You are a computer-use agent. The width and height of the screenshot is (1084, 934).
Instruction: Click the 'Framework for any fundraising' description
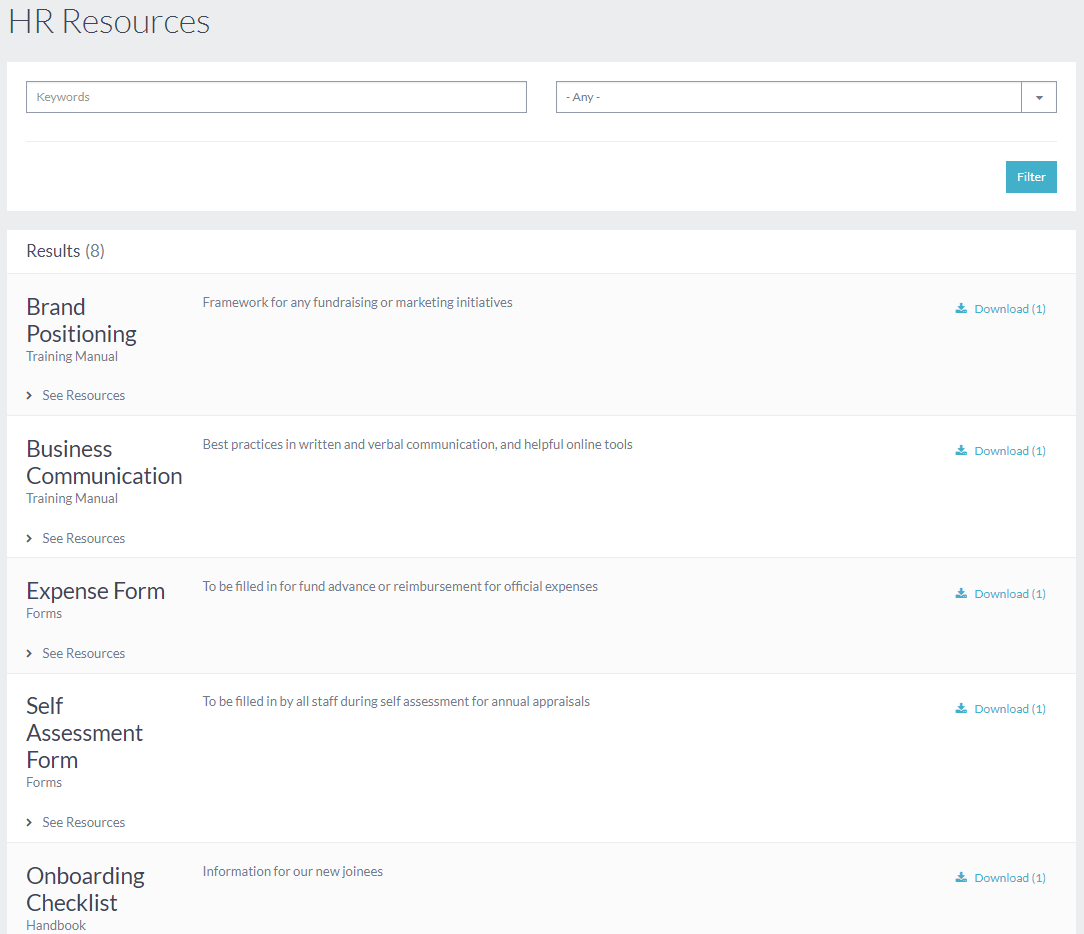coord(357,303)
